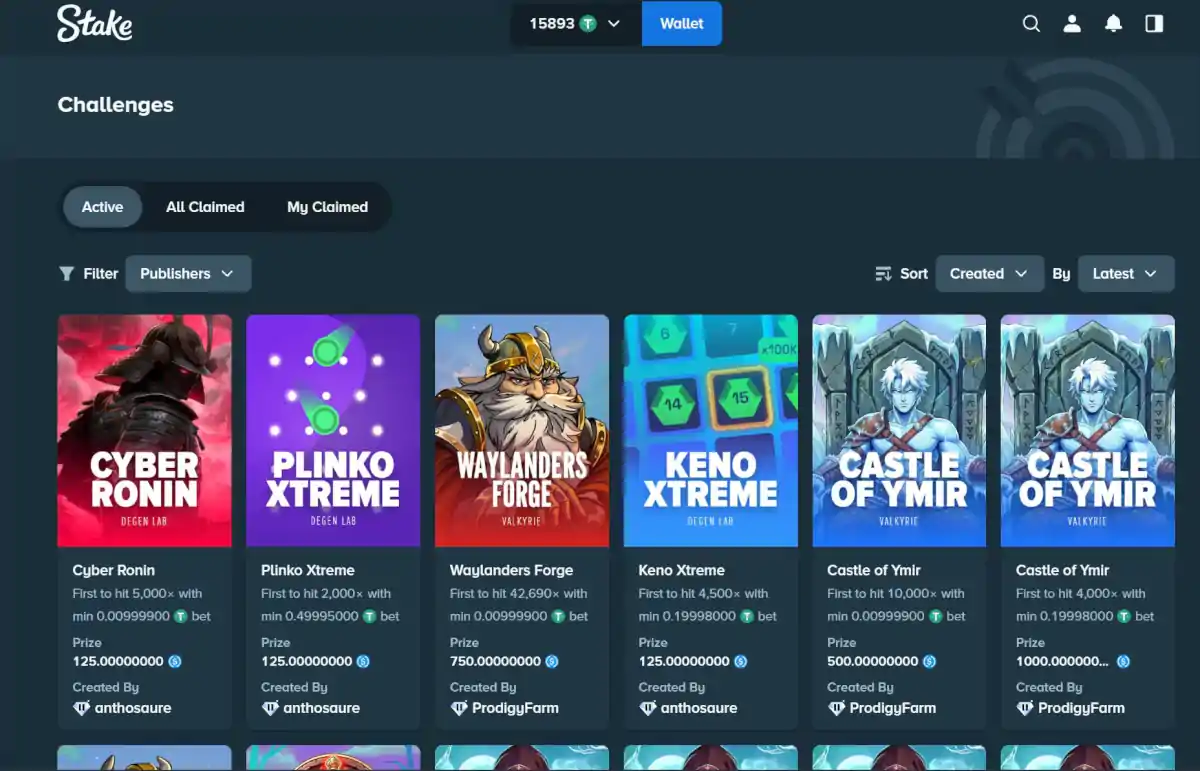Click prize coin icon on Keno Xtreme card
Image resolution: width=1200 pixels, height=771 pixels.
(741, 662)
